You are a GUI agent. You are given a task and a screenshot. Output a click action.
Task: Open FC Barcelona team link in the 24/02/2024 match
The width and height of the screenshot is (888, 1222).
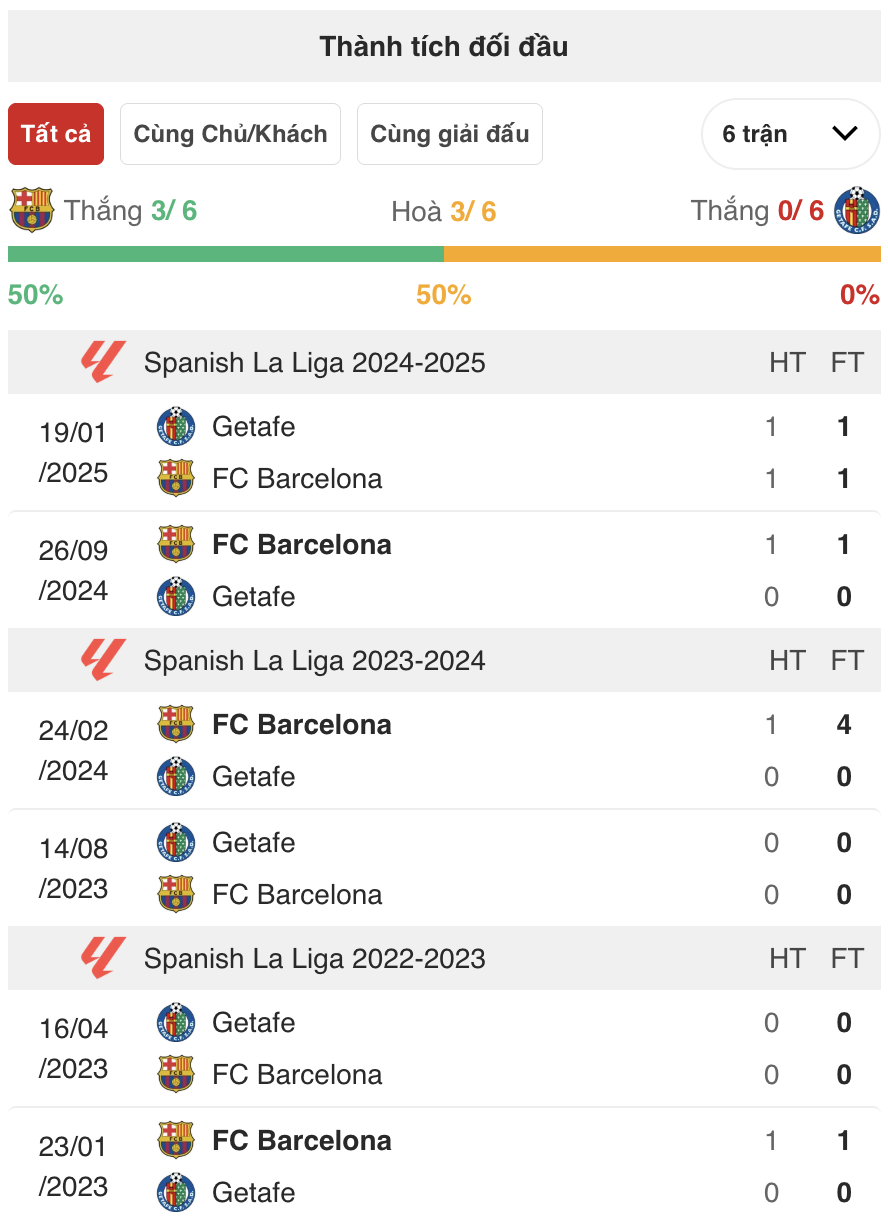(302, 724)
